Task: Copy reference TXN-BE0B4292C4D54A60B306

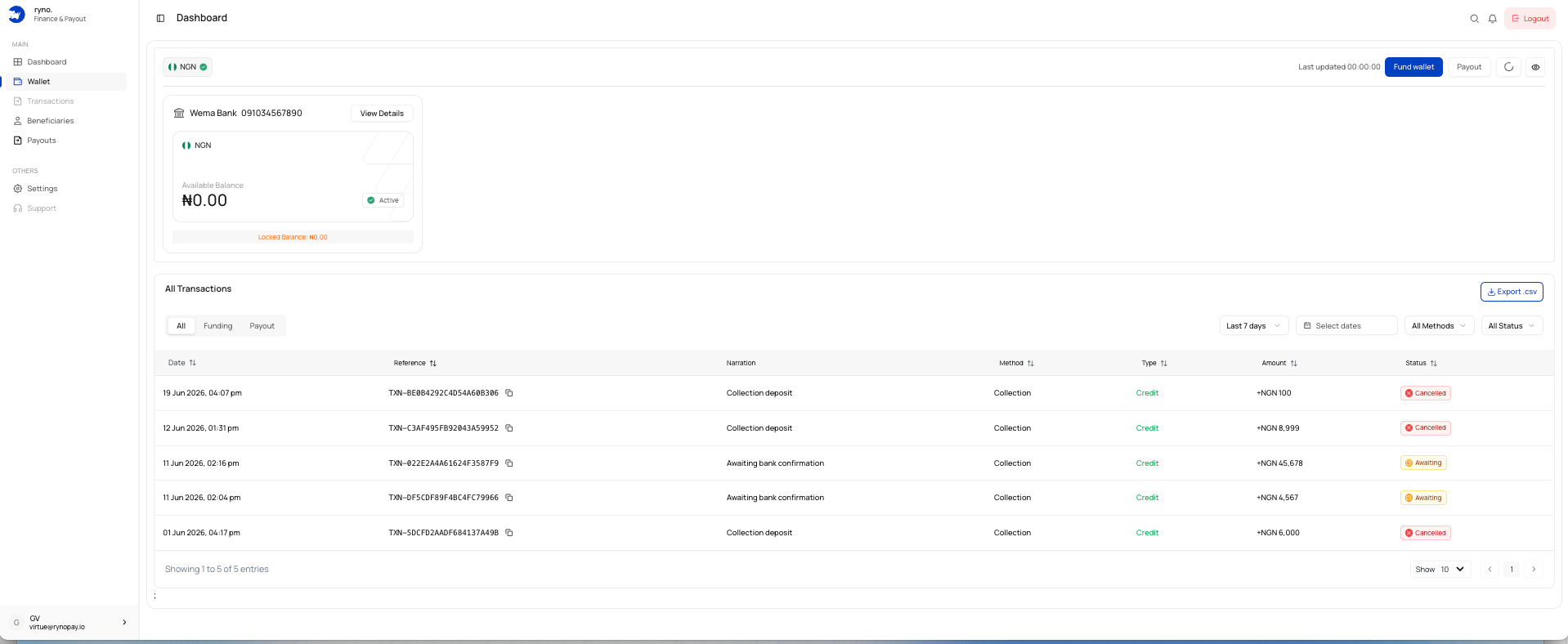Action: [x=508, y=393]
